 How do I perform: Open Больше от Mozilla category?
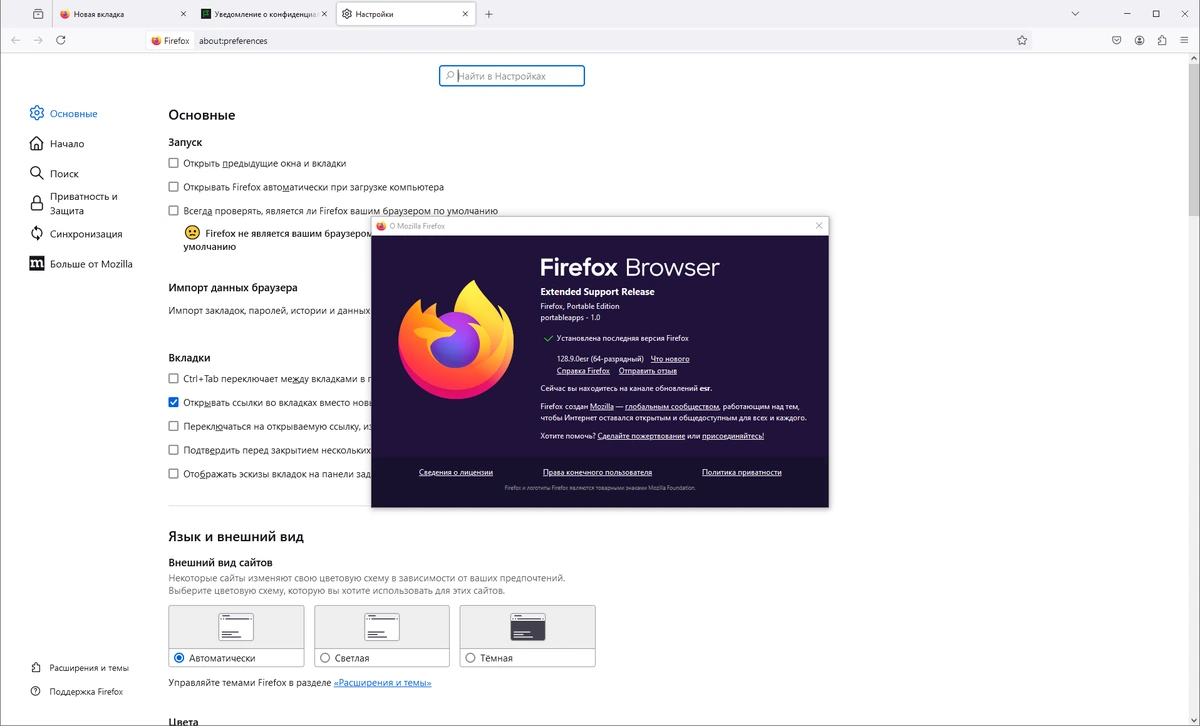(82, 264)
